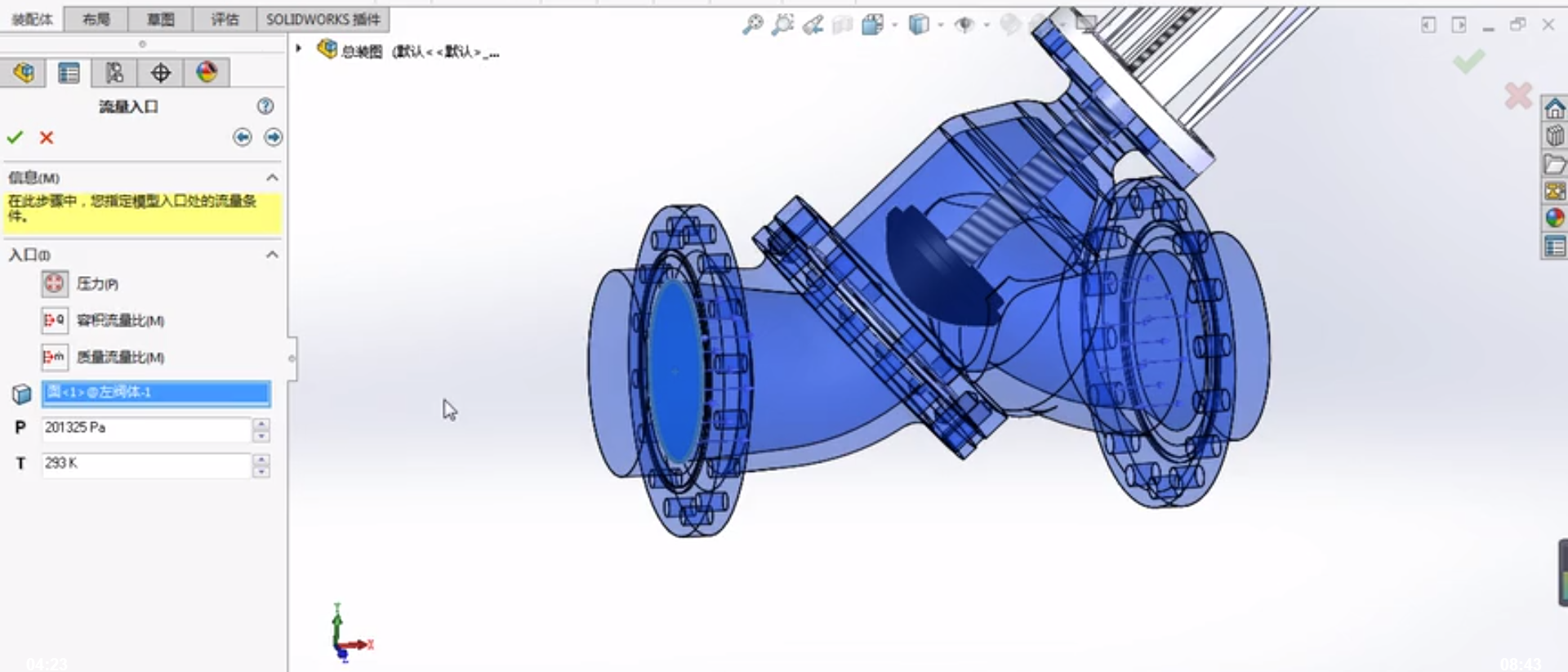Click the help question mark icon

coord(265,106)
